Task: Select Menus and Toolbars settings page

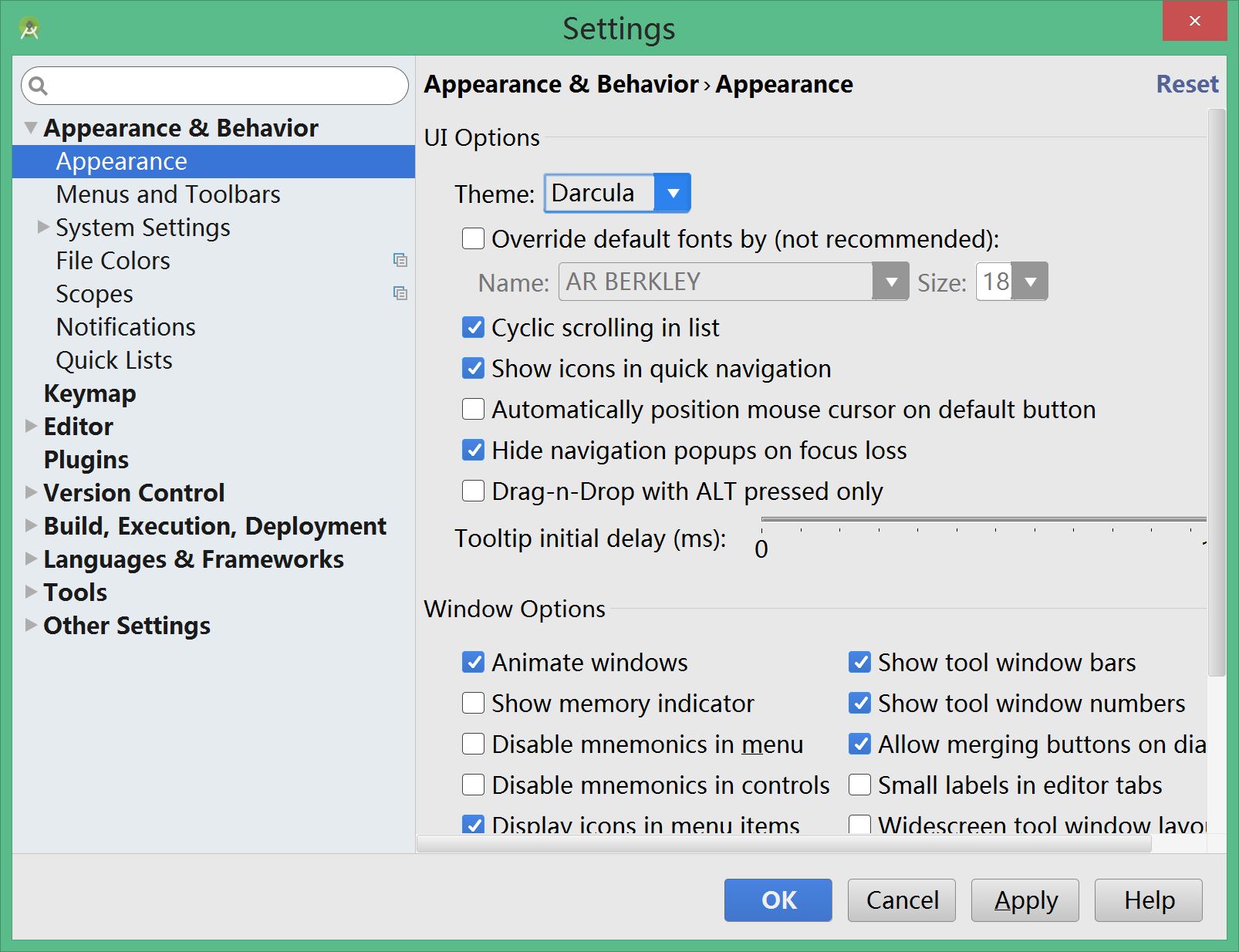Action: [x=168, y=194]
